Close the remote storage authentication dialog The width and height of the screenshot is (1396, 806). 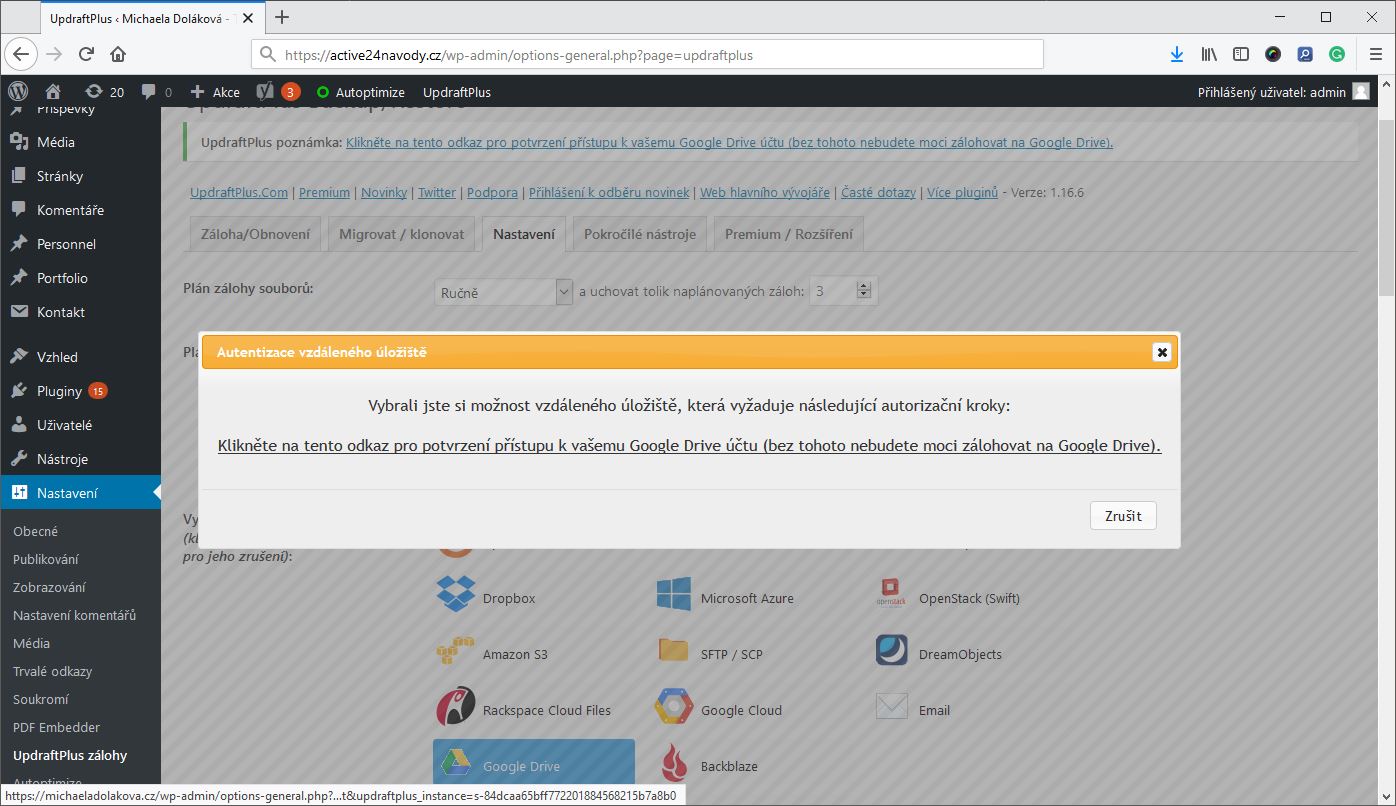point(1161,352)
